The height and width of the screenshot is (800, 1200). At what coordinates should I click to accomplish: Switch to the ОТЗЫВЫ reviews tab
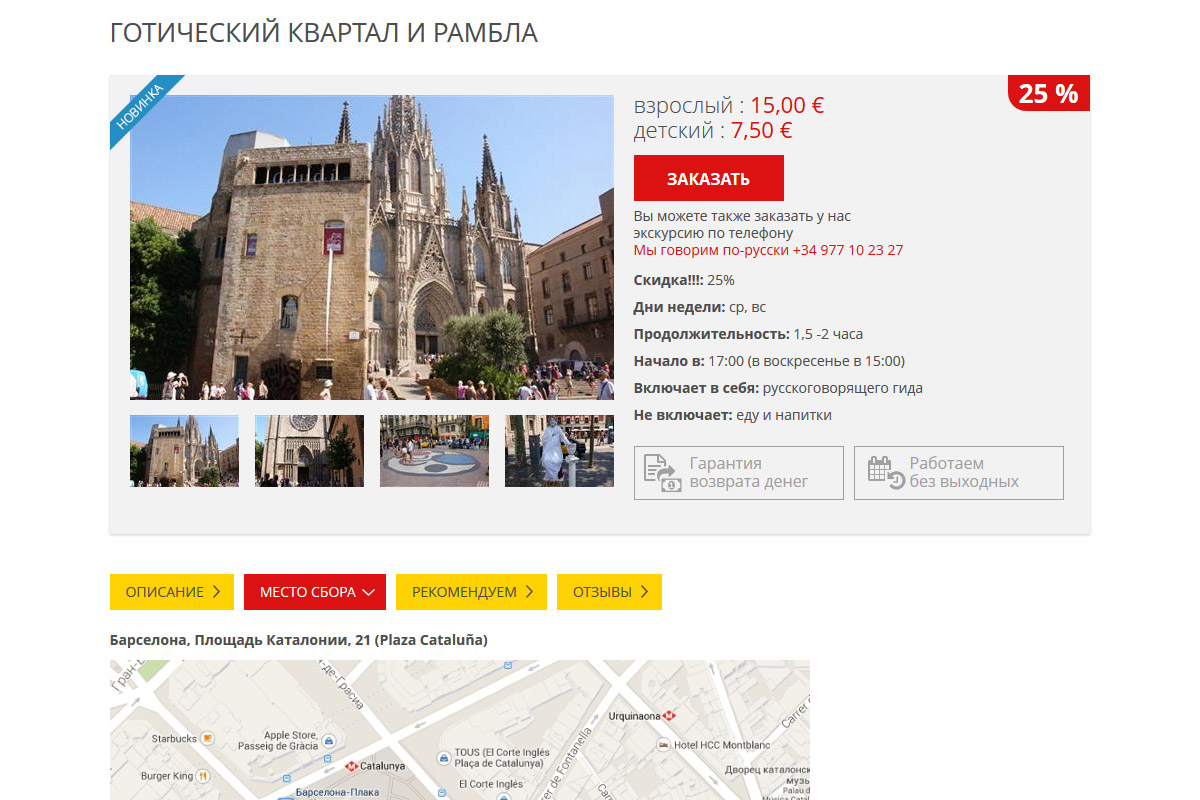(609, 592)
